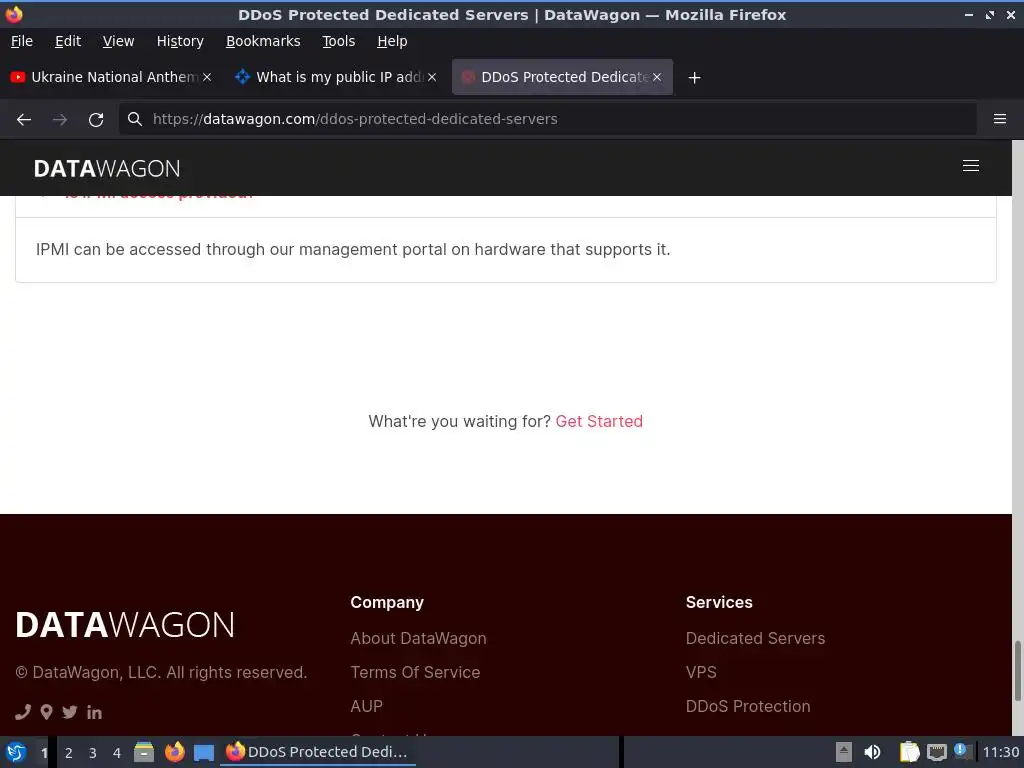Open Terms Of Service footer link
Viewport: 1024px width, 768px height.
pyautogui.click(x=415, y=672)
